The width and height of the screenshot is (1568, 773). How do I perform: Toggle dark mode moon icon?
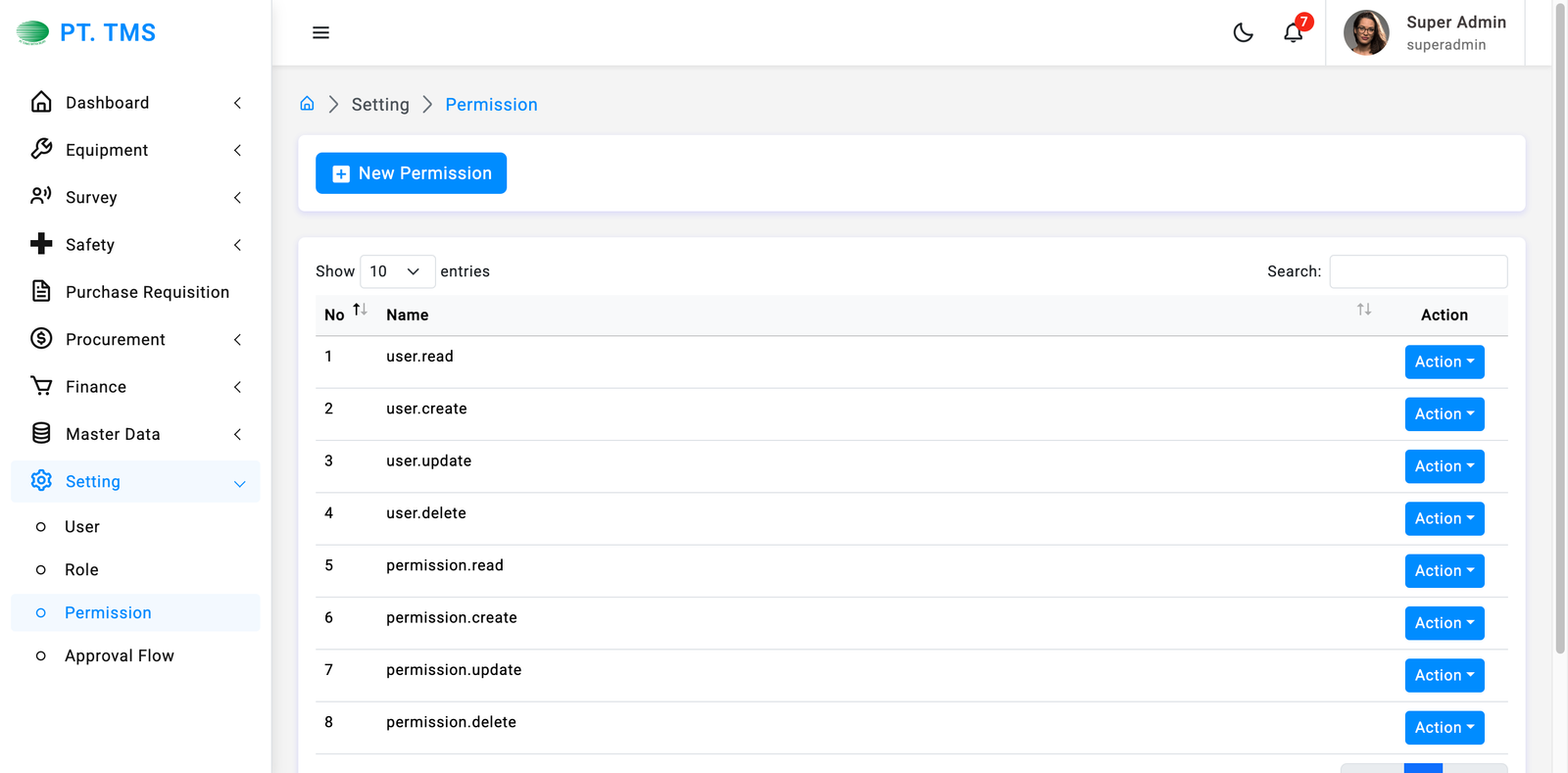coord(1243,32)
